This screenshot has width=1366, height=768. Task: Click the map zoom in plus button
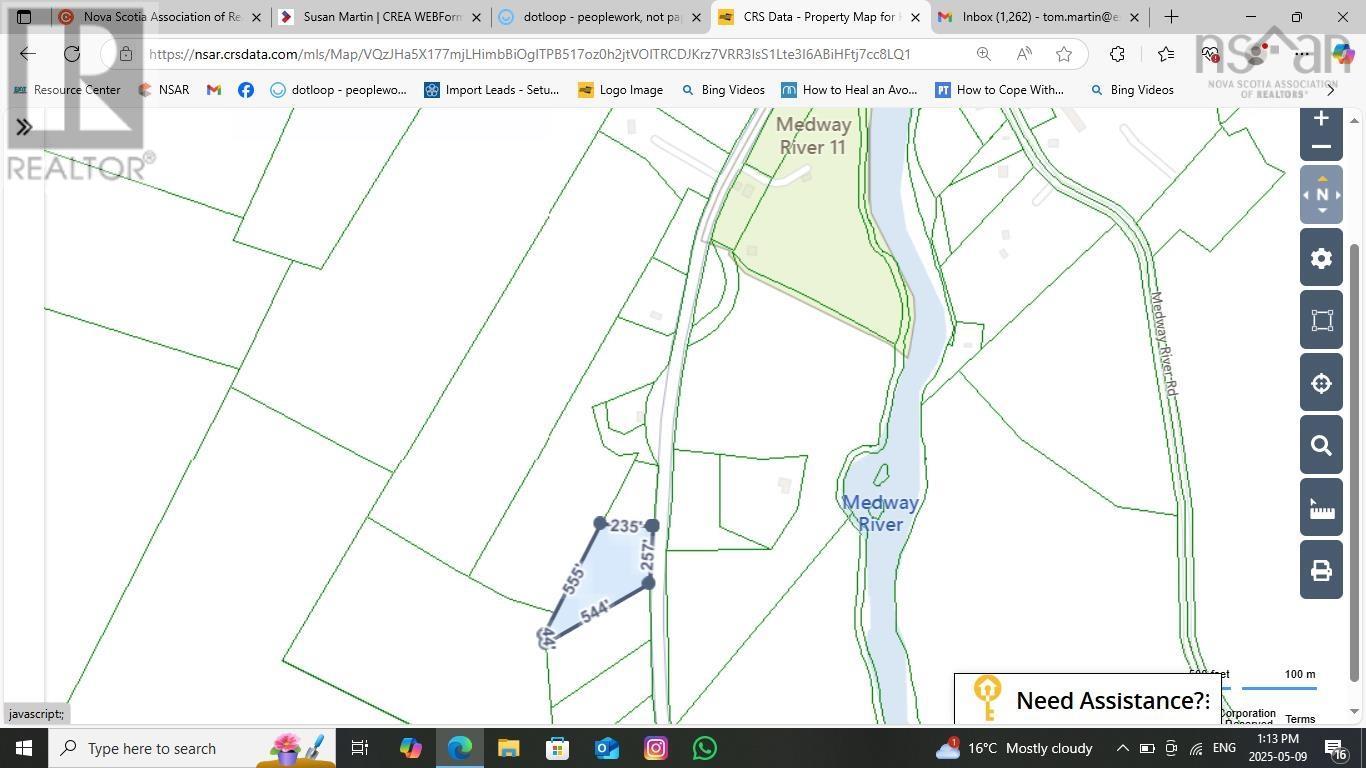[1321, 119]
